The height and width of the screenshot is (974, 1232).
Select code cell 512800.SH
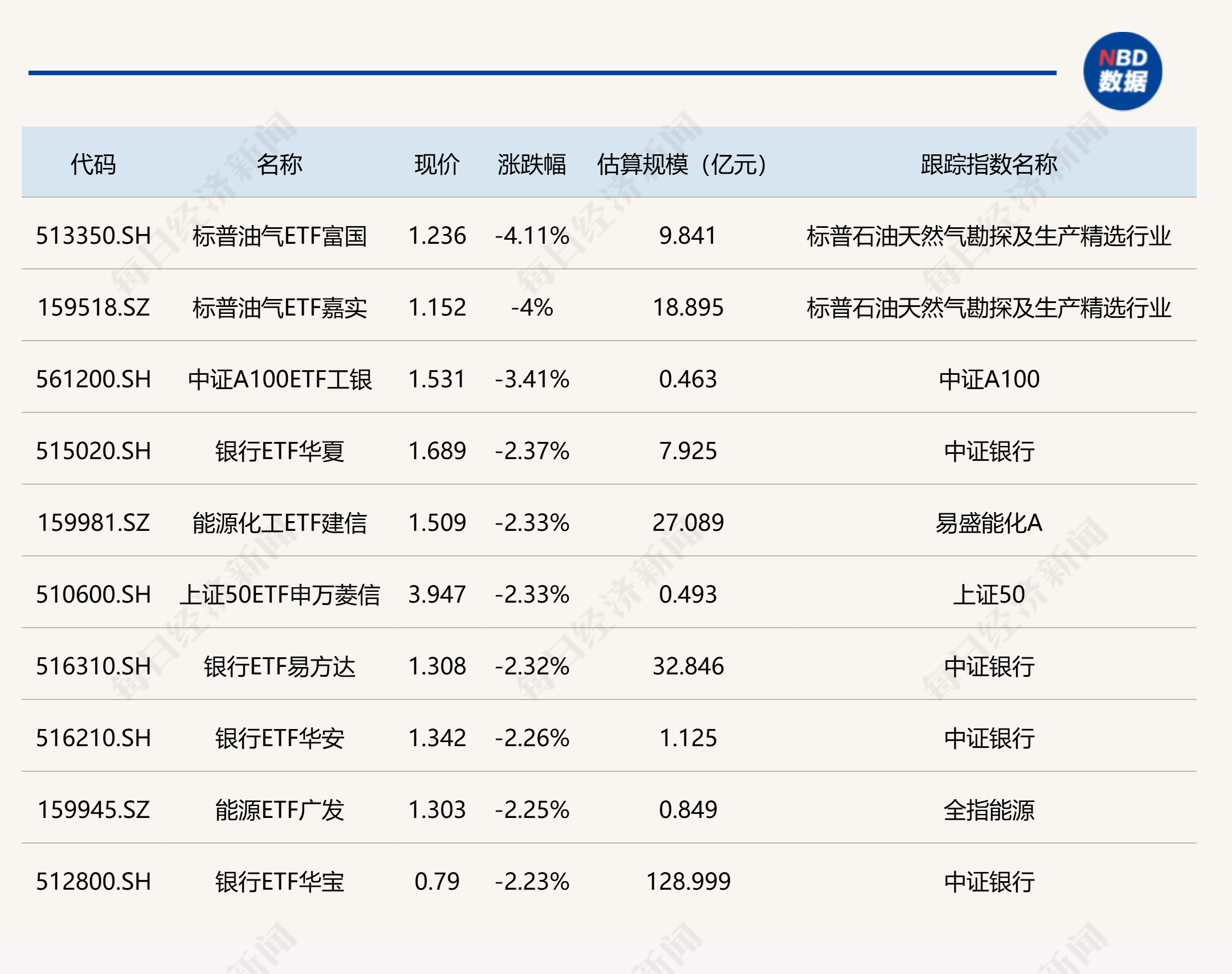coord(93,882)
